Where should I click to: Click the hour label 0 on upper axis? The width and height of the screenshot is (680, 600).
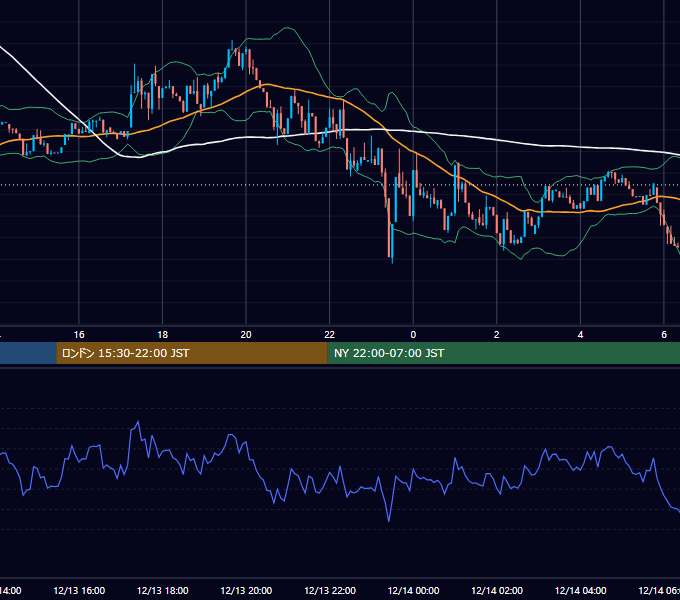point(413,335)
